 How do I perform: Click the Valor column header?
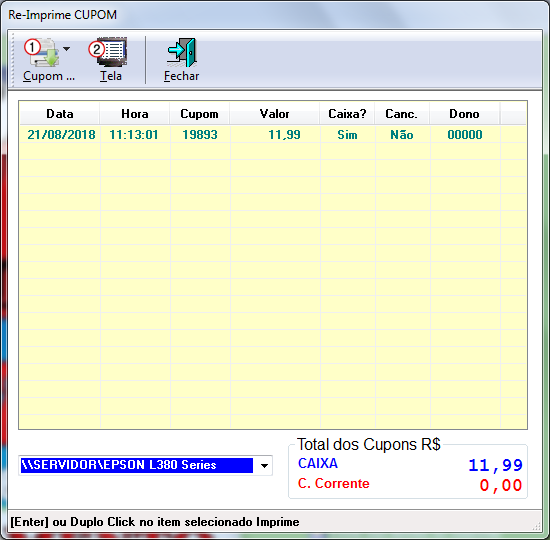pyautogui.click(x=274, y=114)
